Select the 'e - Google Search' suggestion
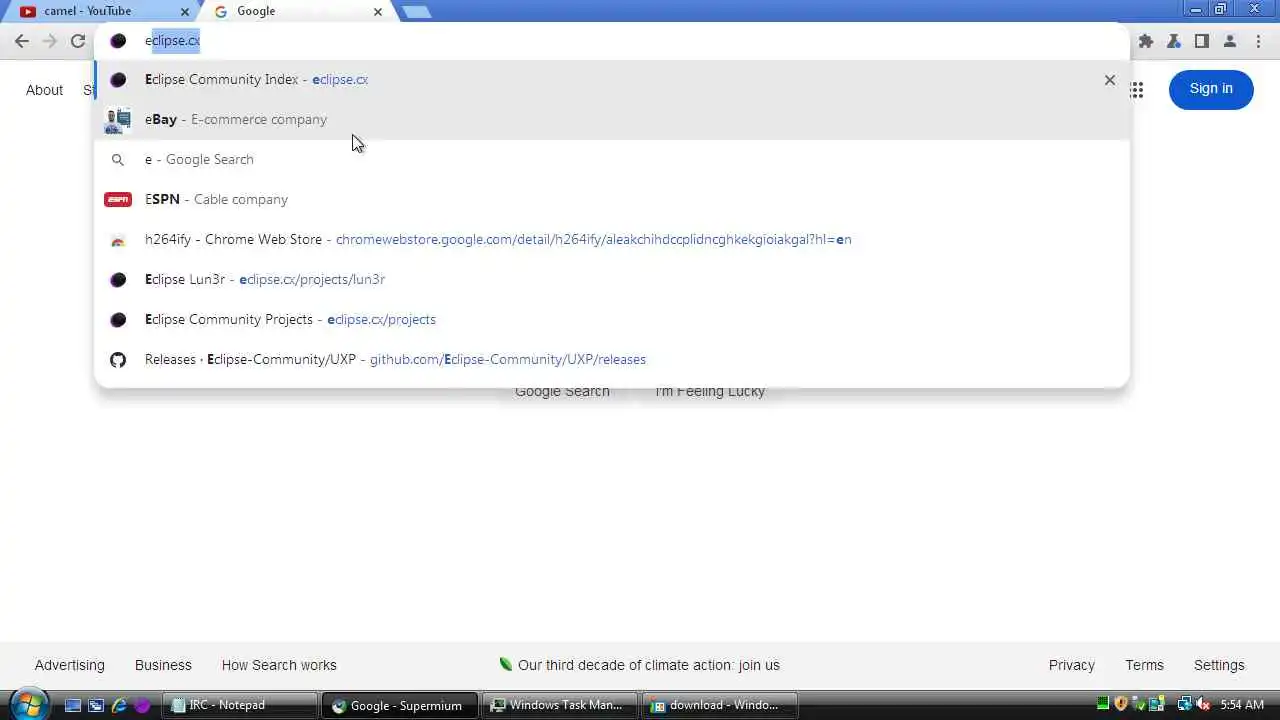This screenshot has height=720, width=1280. point(612,160)
